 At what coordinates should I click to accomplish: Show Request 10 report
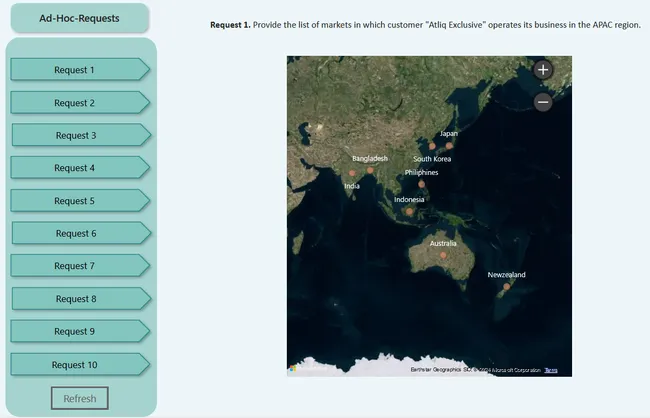pos(80,365)
